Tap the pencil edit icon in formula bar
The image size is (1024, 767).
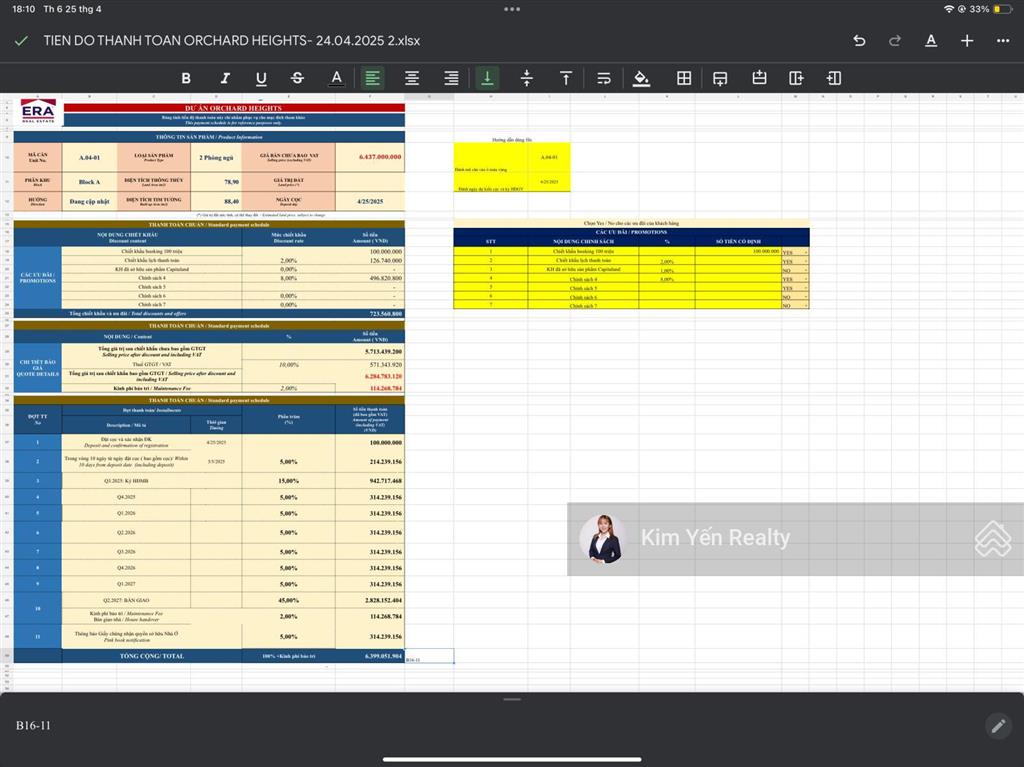[x=998, y=726]
